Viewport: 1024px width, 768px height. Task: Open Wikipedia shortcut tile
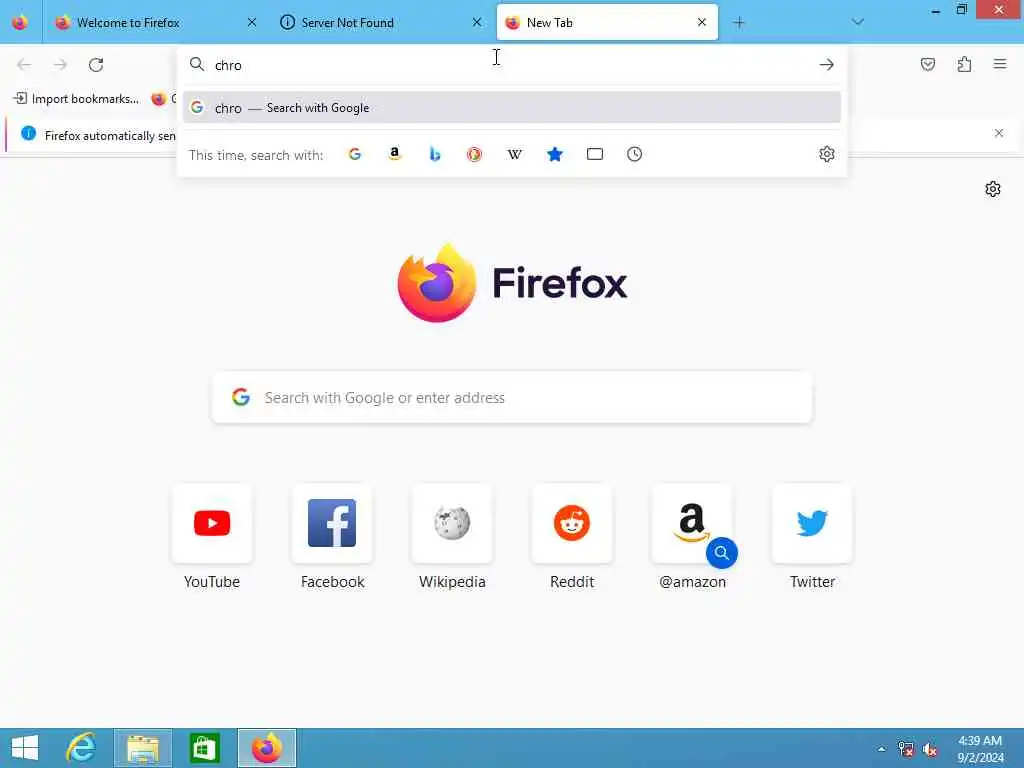(x=452, y=523)
